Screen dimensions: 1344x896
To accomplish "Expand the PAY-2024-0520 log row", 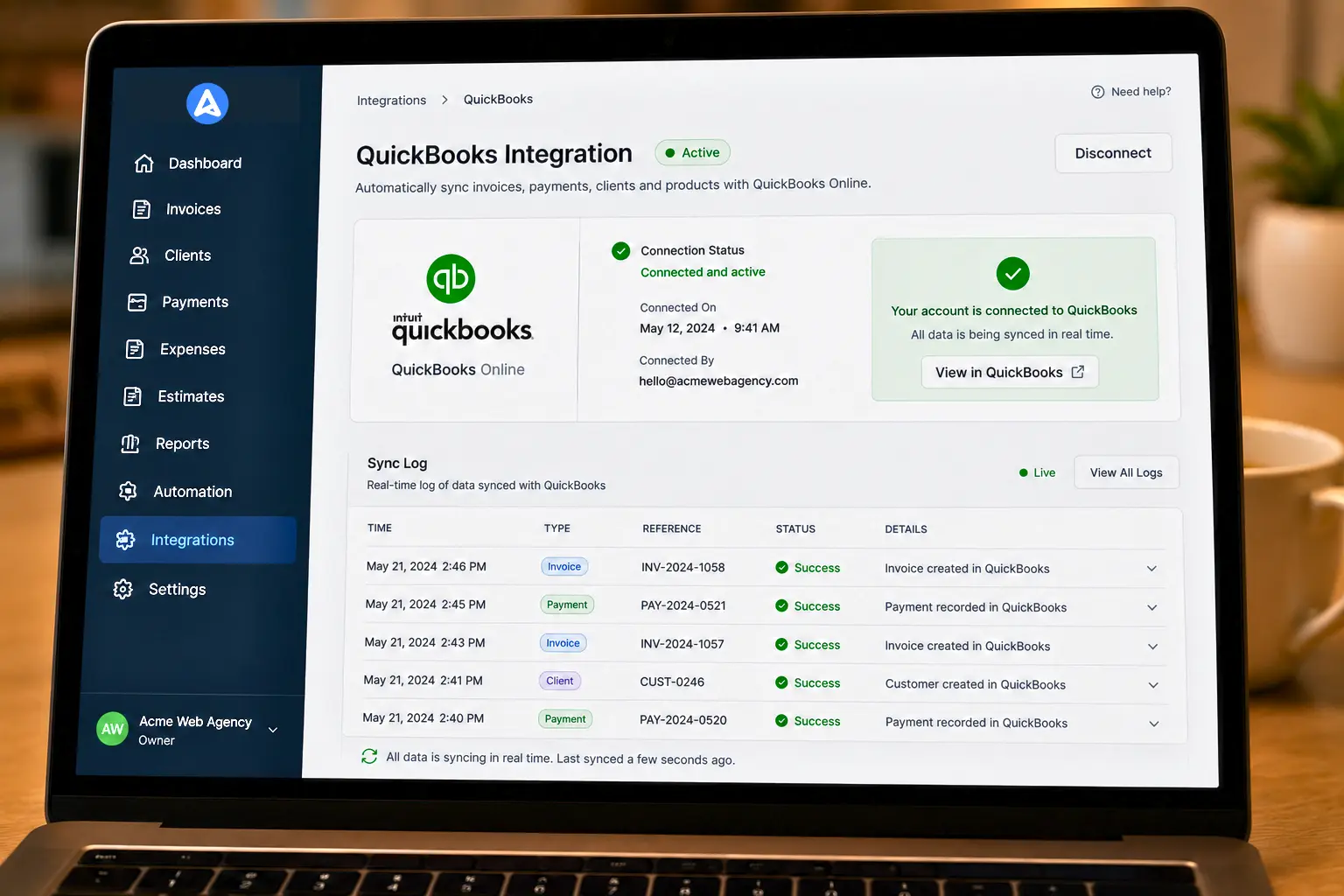I will point(1154,724).
